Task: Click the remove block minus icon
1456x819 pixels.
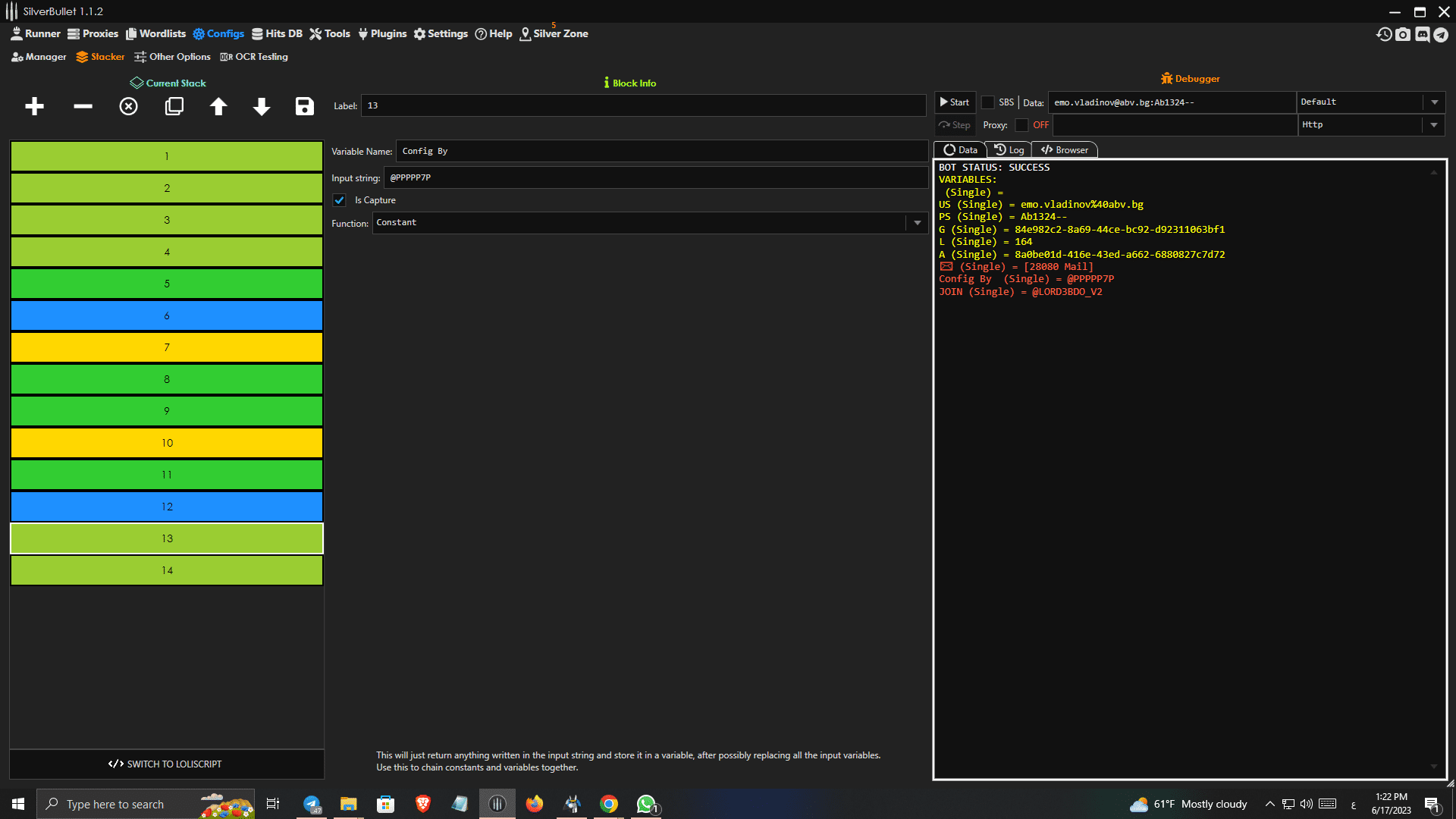Action: 83,107
